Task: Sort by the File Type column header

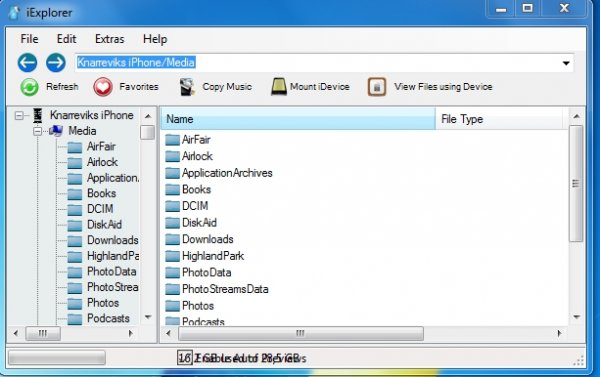Action: point(499,119)
